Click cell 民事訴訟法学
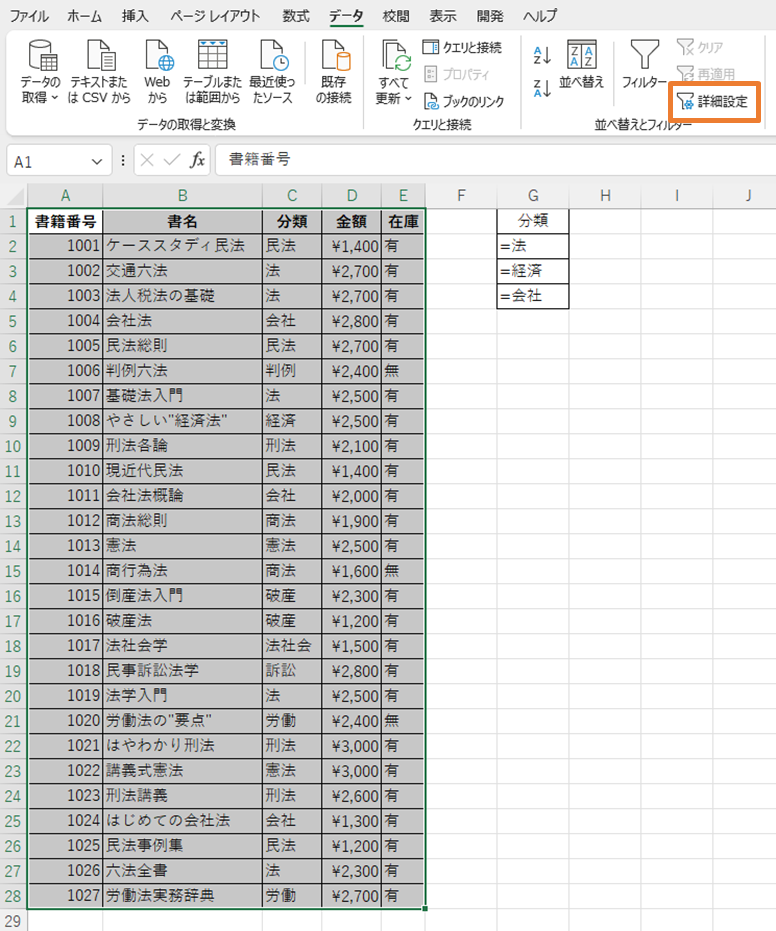Screen dimensions: 776x931 (x=183, y=670)
